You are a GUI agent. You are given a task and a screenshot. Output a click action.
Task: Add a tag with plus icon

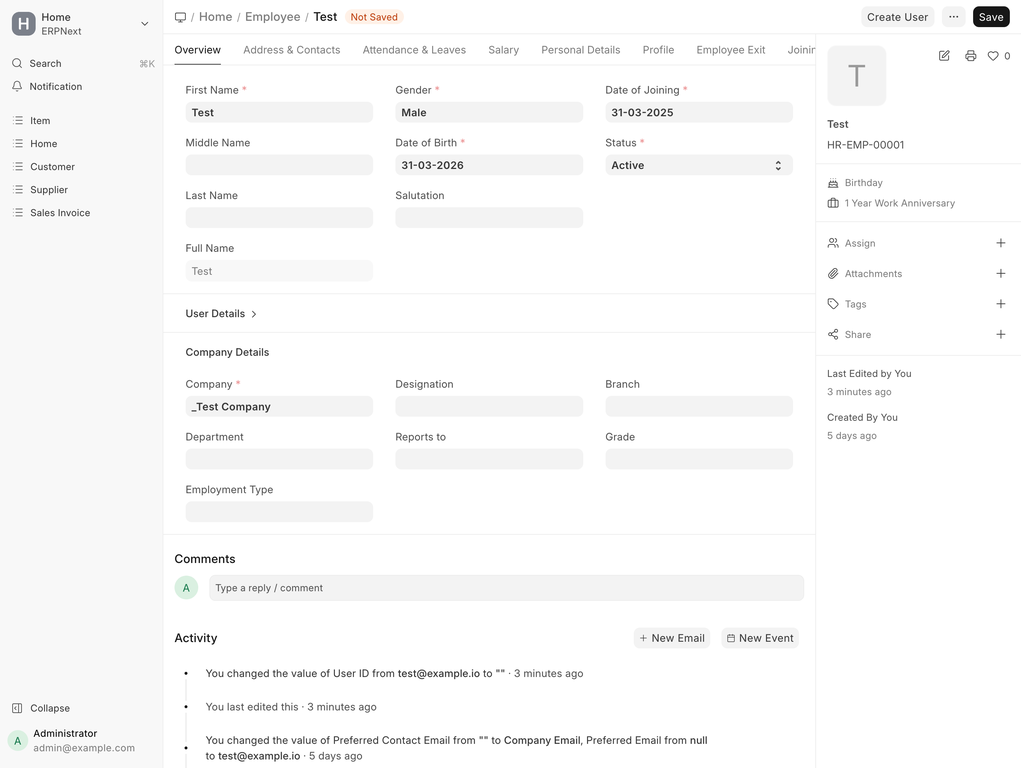[1000, 304]
